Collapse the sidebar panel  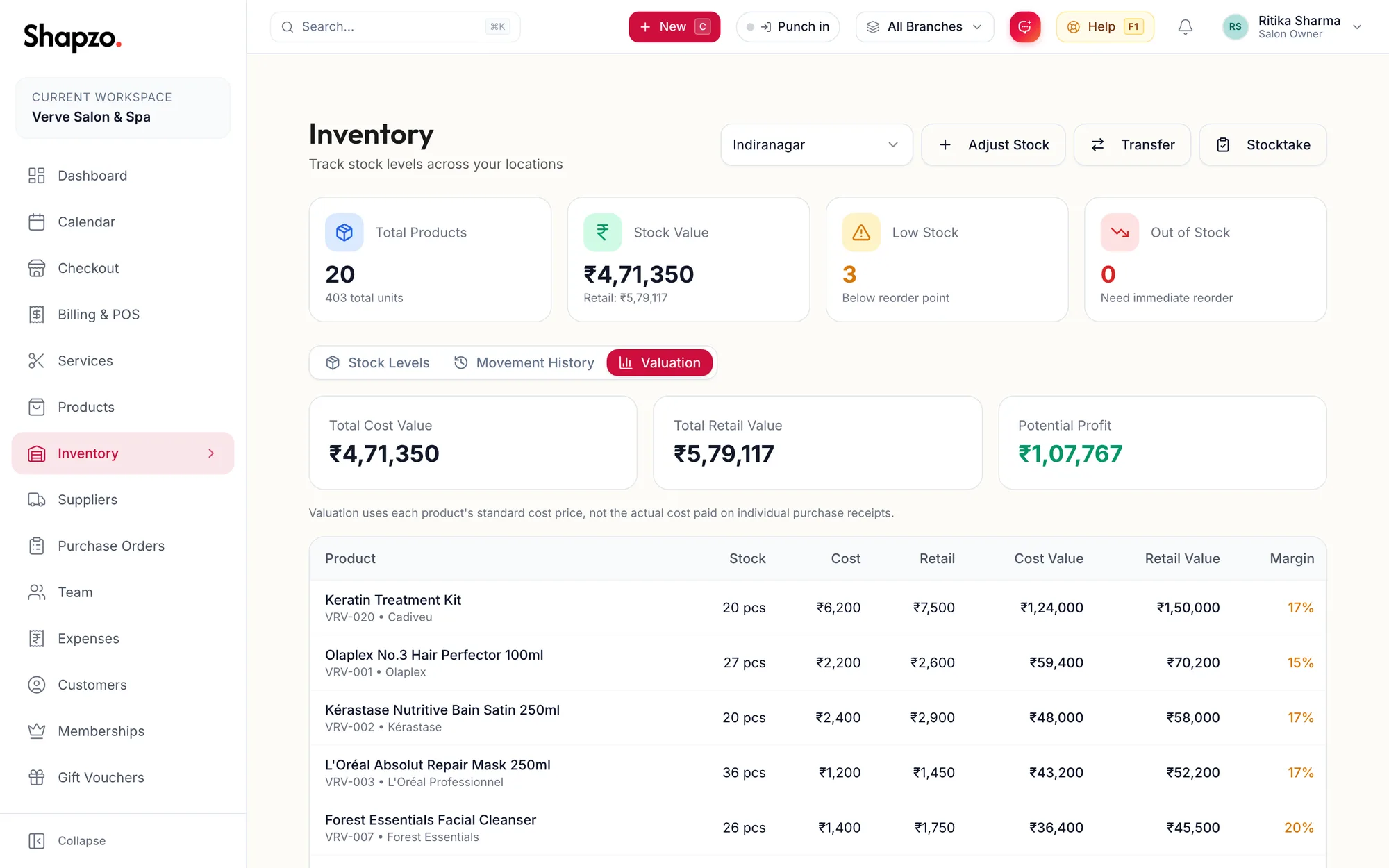click(x=67, y=841)
